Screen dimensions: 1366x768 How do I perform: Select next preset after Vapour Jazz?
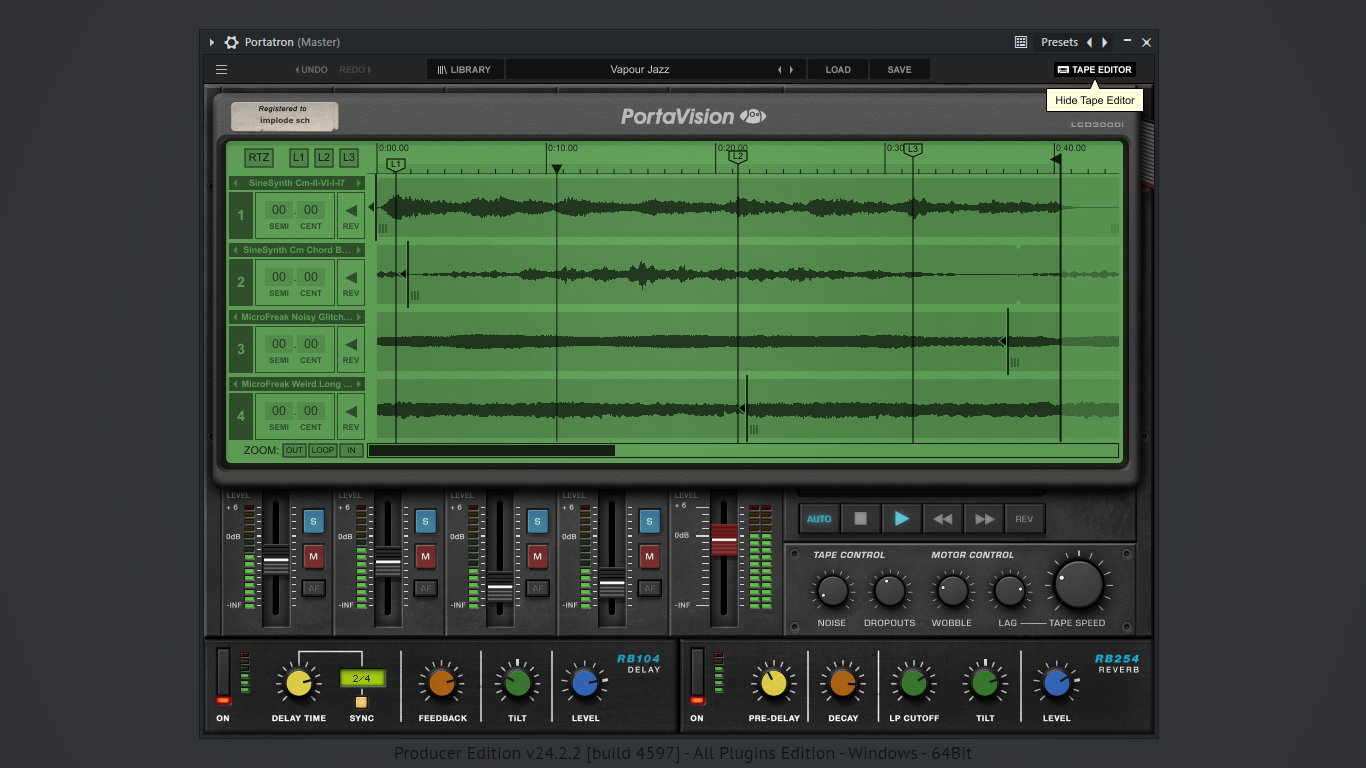[791, 70]
